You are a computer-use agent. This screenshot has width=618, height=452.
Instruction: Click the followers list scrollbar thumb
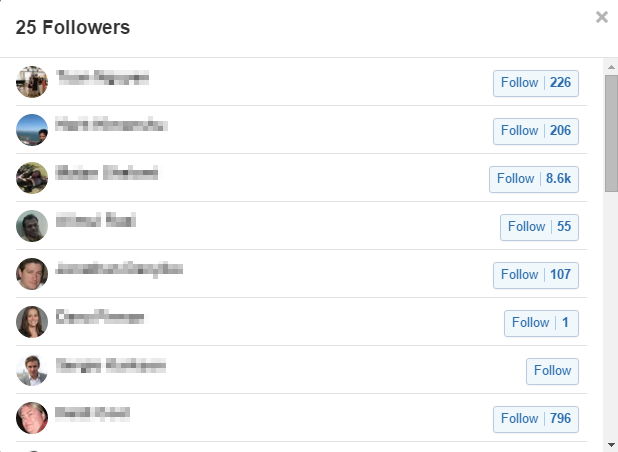(610, 125)
